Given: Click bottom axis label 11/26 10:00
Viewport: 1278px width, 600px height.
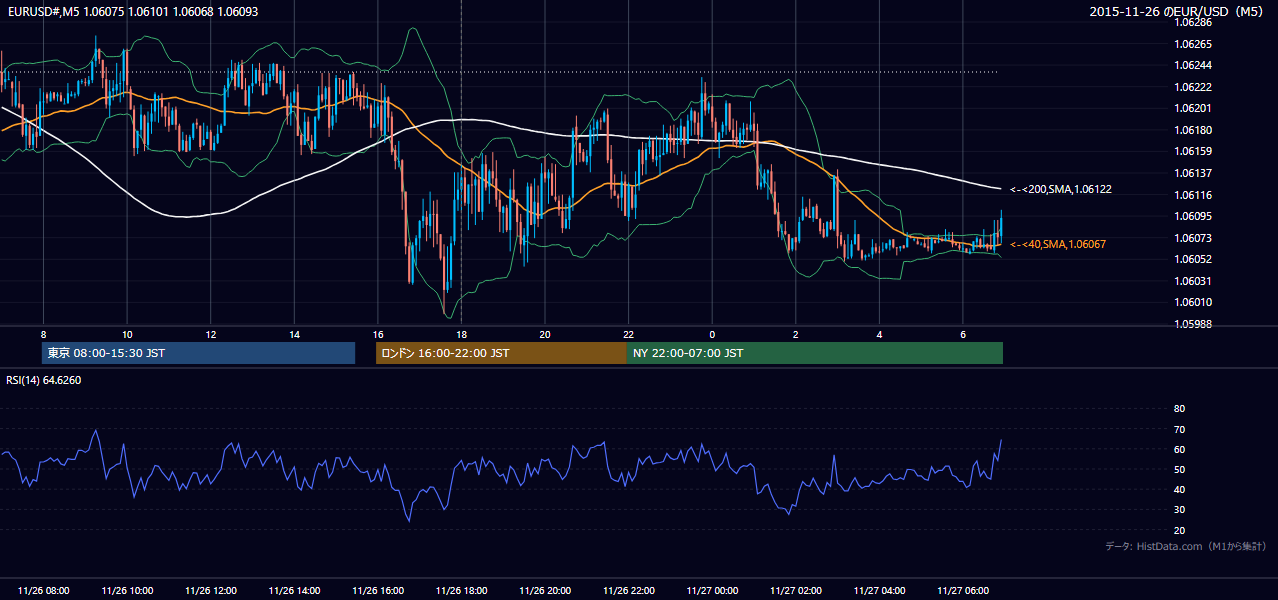Looking at the screenshot, I should pos(127,591).
